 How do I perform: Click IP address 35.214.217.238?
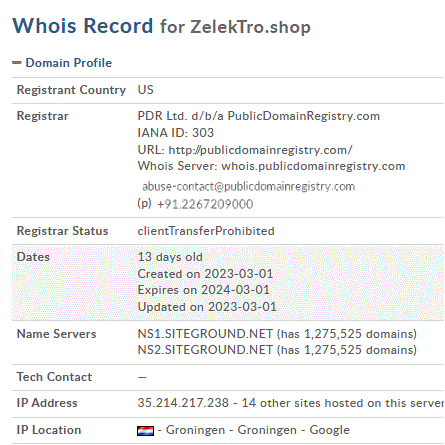point(183,403)
